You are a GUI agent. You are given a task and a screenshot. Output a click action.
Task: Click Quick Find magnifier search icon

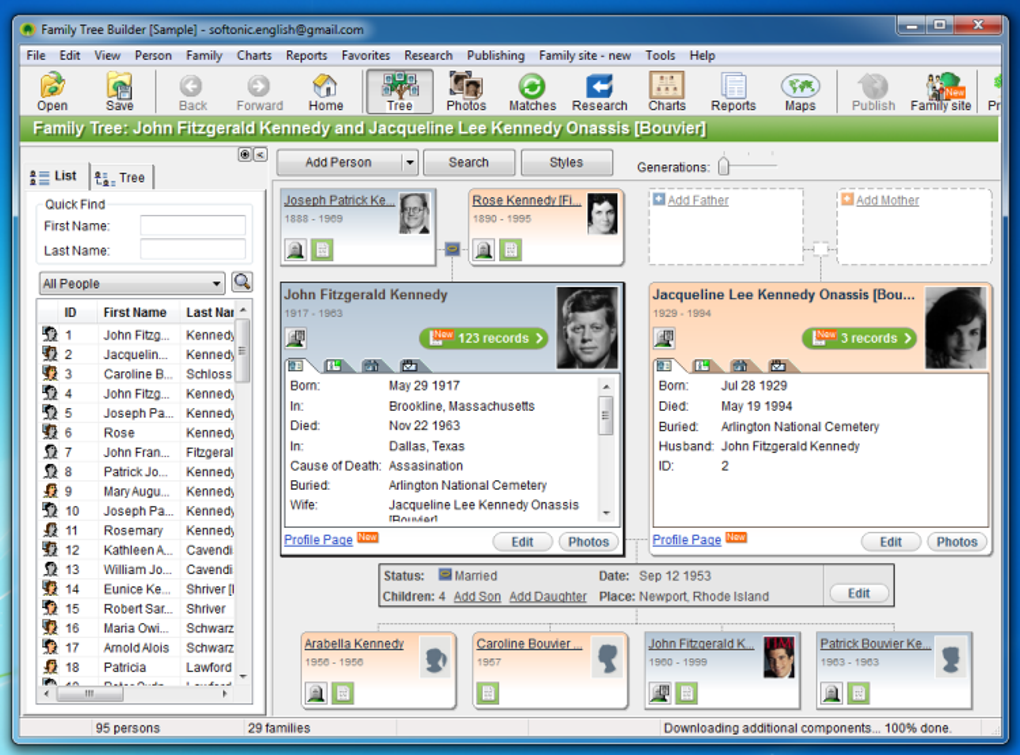click(x=242, y=282)
